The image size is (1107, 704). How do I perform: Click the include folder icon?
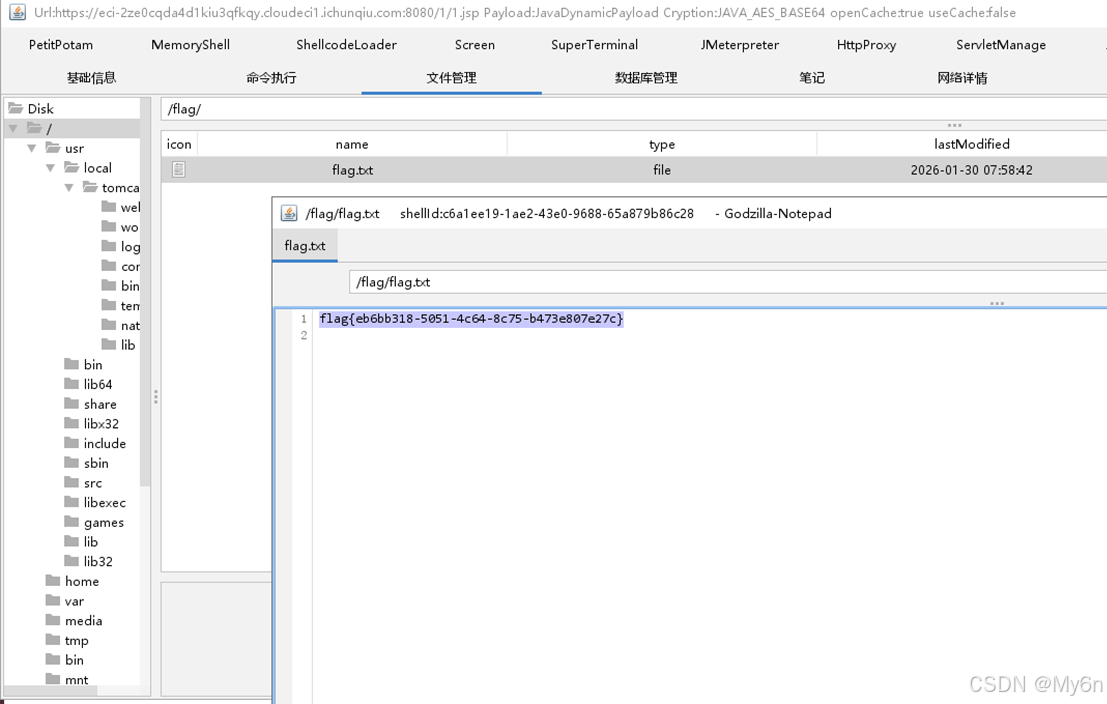coord(71,443)
